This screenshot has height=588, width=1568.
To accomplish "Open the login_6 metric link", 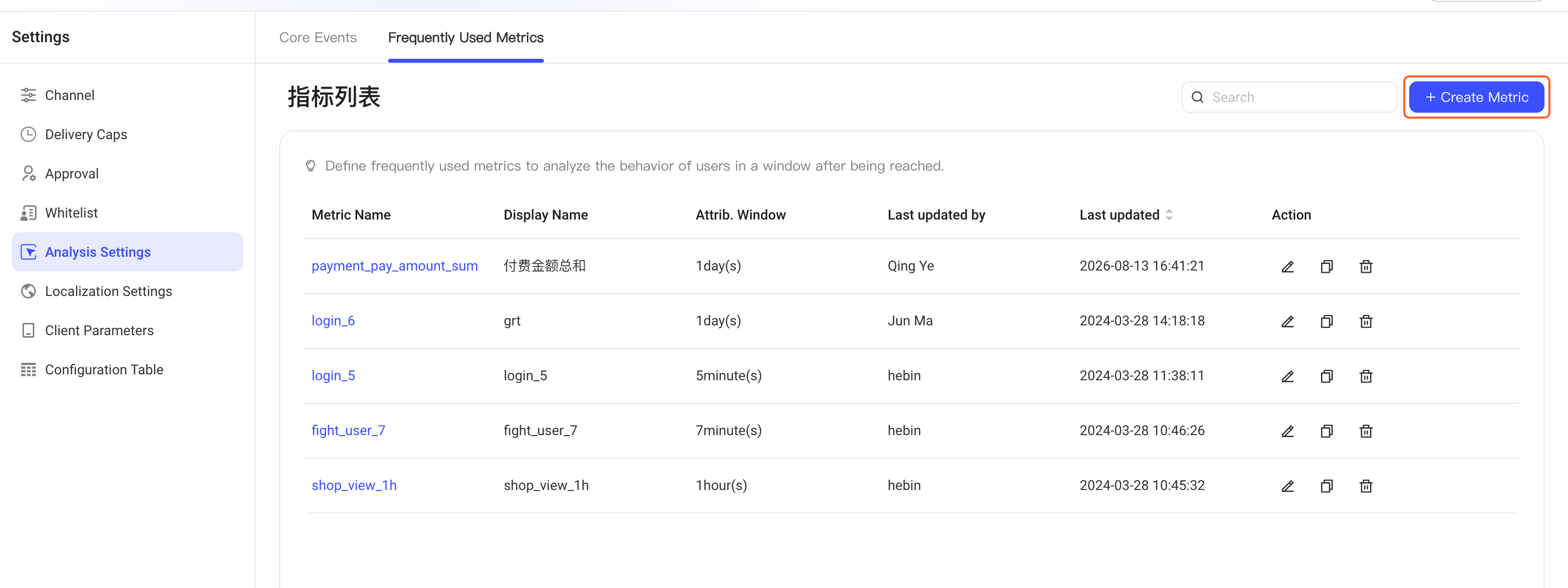I will tap(333, 321).
